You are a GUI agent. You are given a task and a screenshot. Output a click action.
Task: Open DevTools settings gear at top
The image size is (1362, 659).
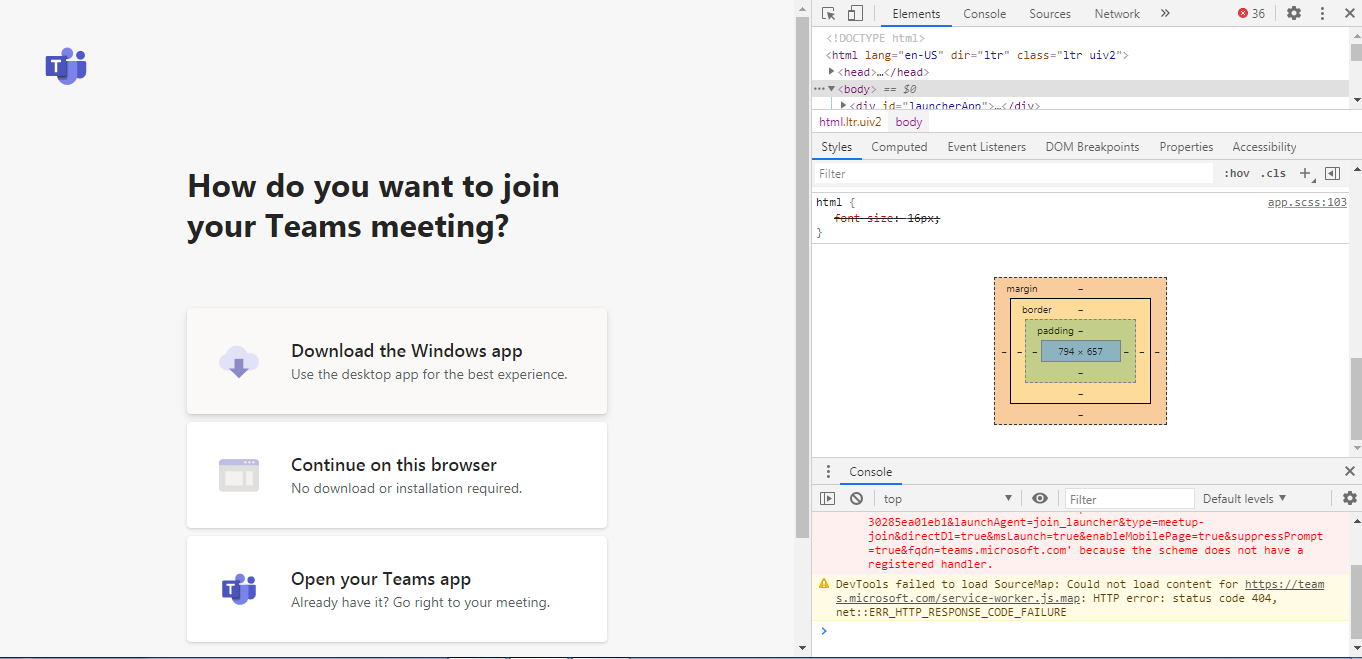(1294, 13)
